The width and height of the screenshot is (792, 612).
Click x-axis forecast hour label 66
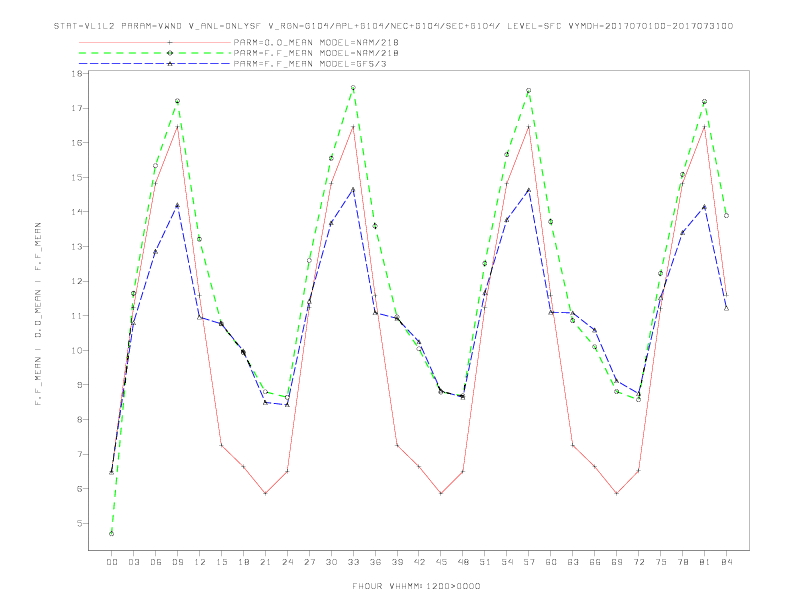point(595,562)
